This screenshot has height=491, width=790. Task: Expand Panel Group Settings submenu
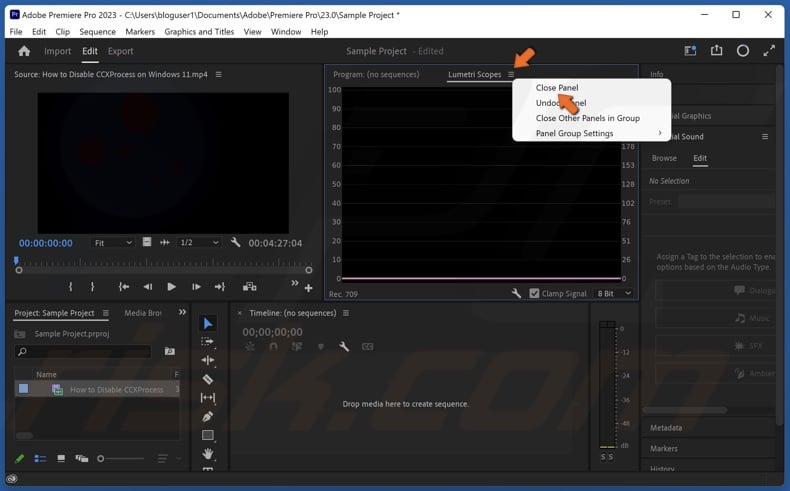[592, 133]
